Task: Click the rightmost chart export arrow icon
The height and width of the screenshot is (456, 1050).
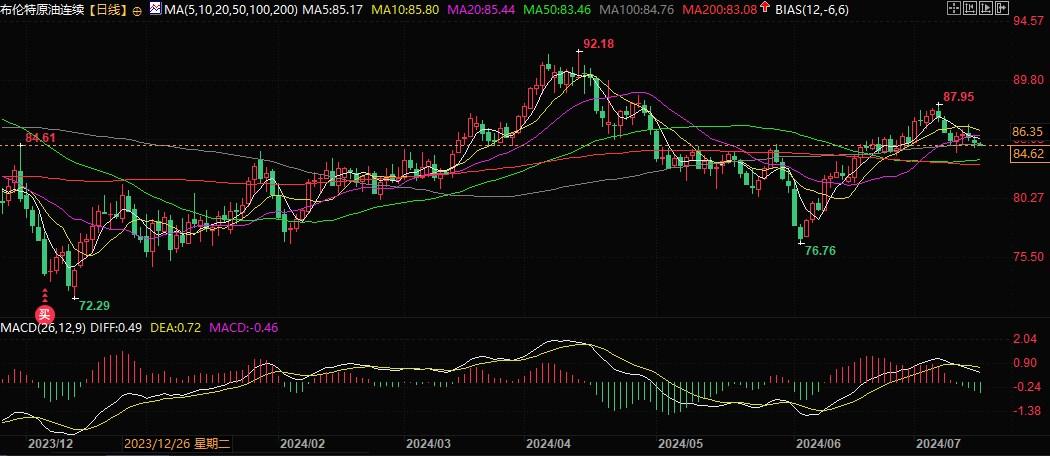Action: coord(1002,8)
